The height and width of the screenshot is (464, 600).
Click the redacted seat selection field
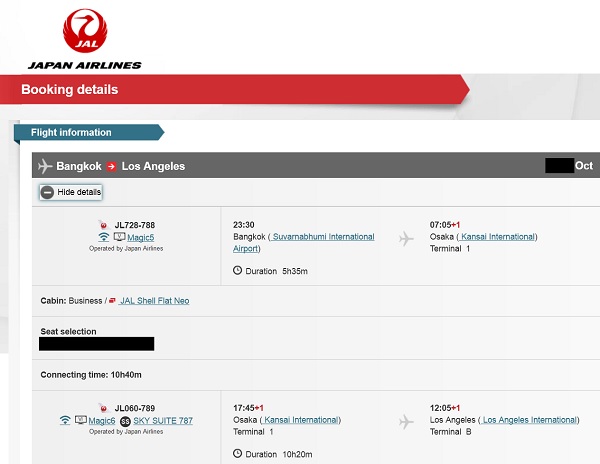[x=96, y=344]
